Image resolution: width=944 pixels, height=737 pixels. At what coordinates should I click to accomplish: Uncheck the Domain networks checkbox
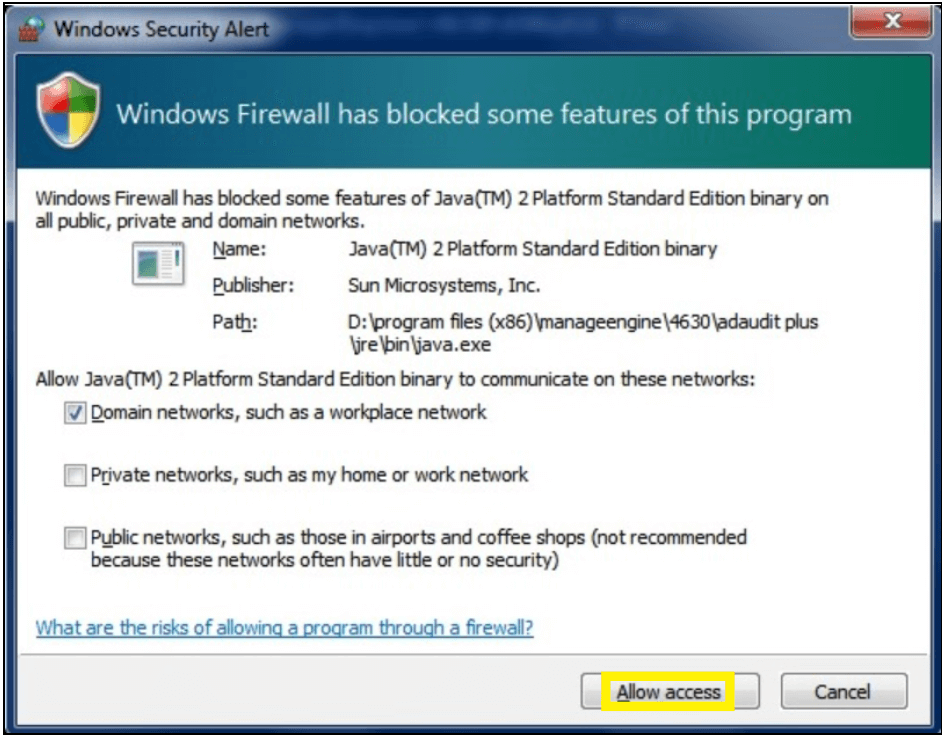[x=75, y=413]
